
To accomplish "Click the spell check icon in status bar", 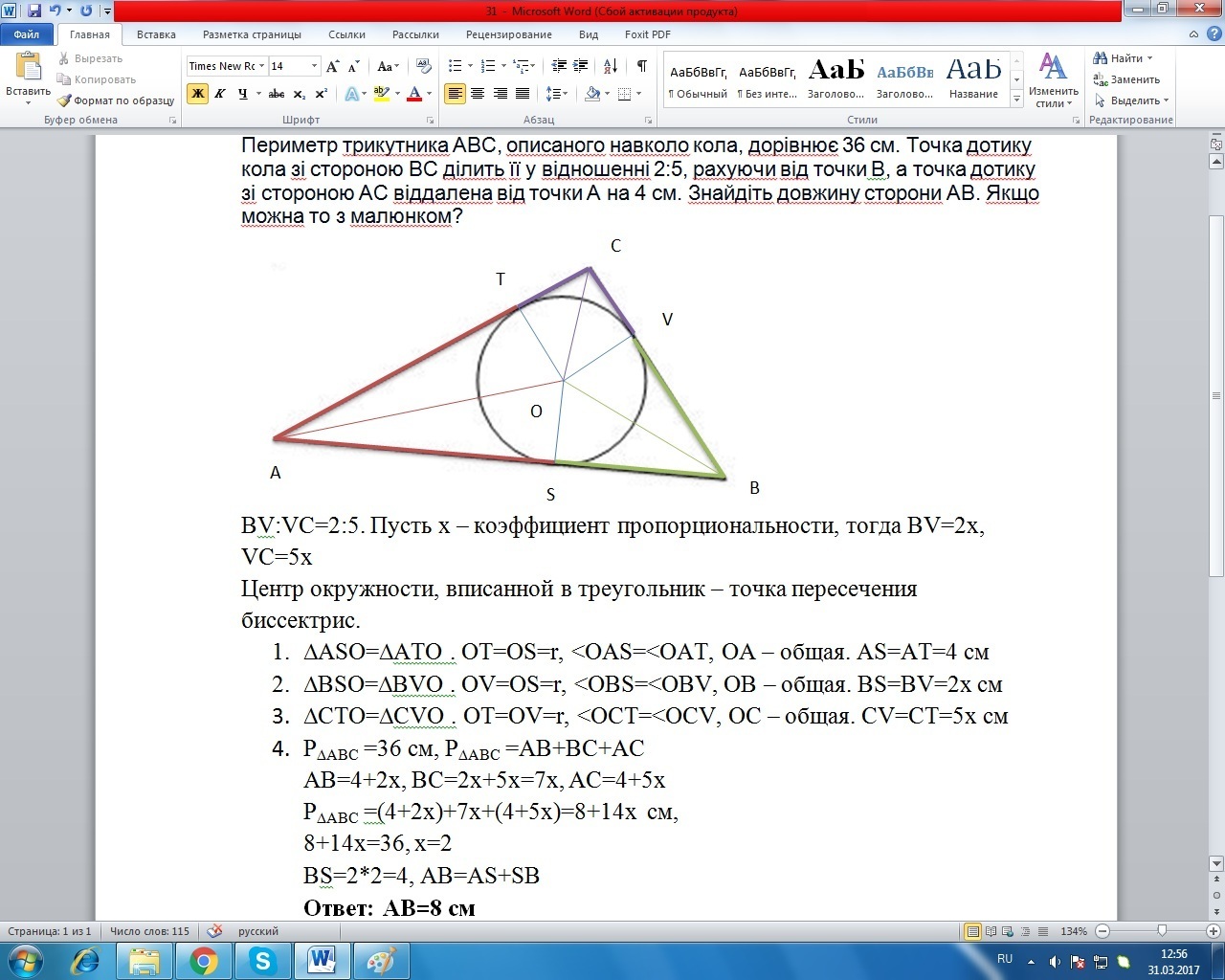I will coord(214,931).
